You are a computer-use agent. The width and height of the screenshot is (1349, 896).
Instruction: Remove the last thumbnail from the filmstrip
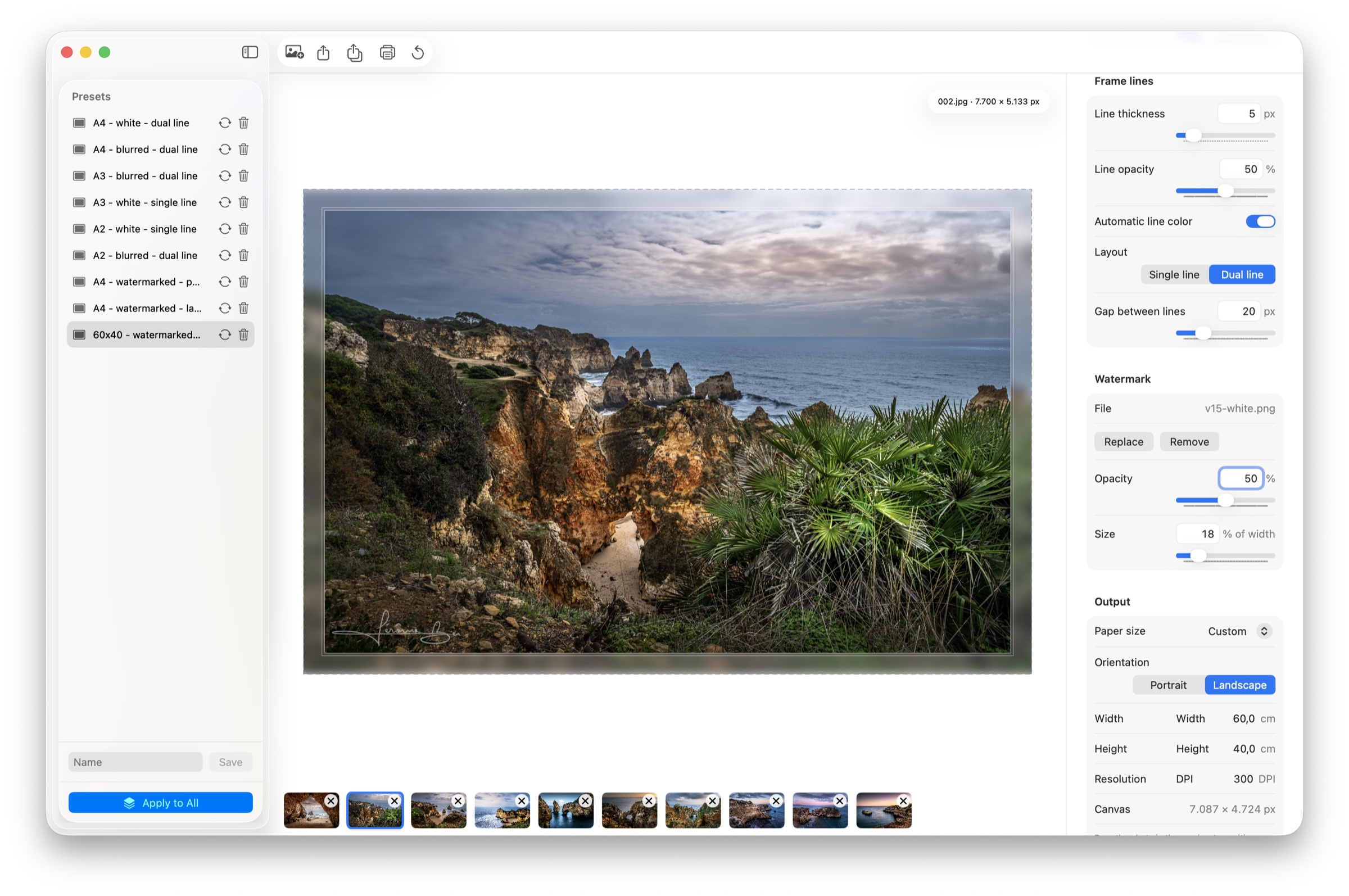point(903,801)
